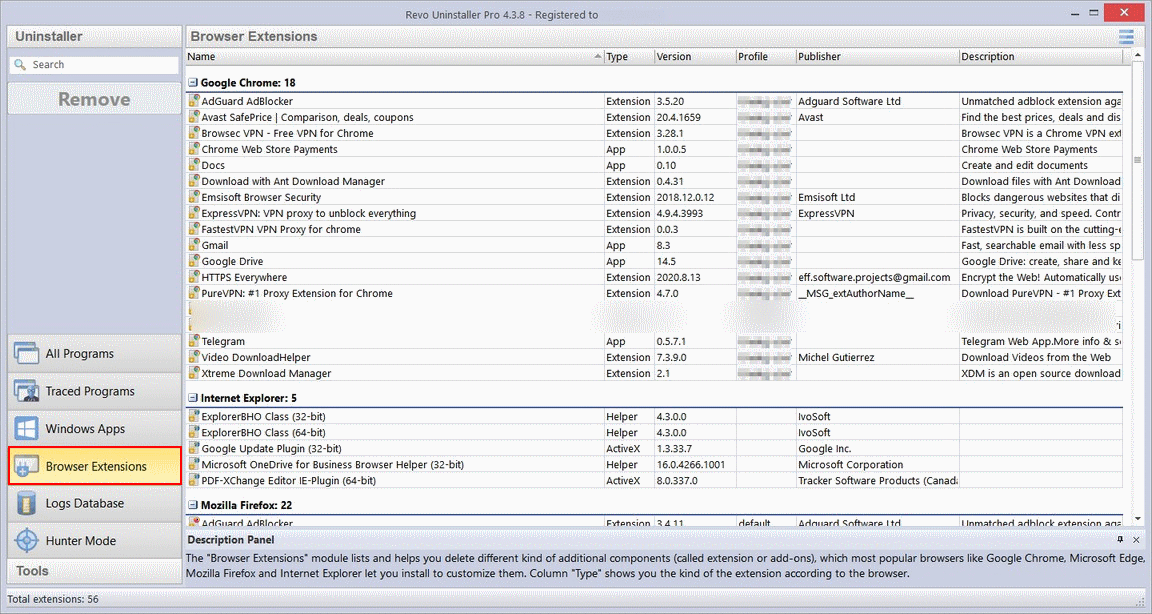Click the Remove button
The height and width of the screenshot is (614, 1152).
click(x=94, y=98)
